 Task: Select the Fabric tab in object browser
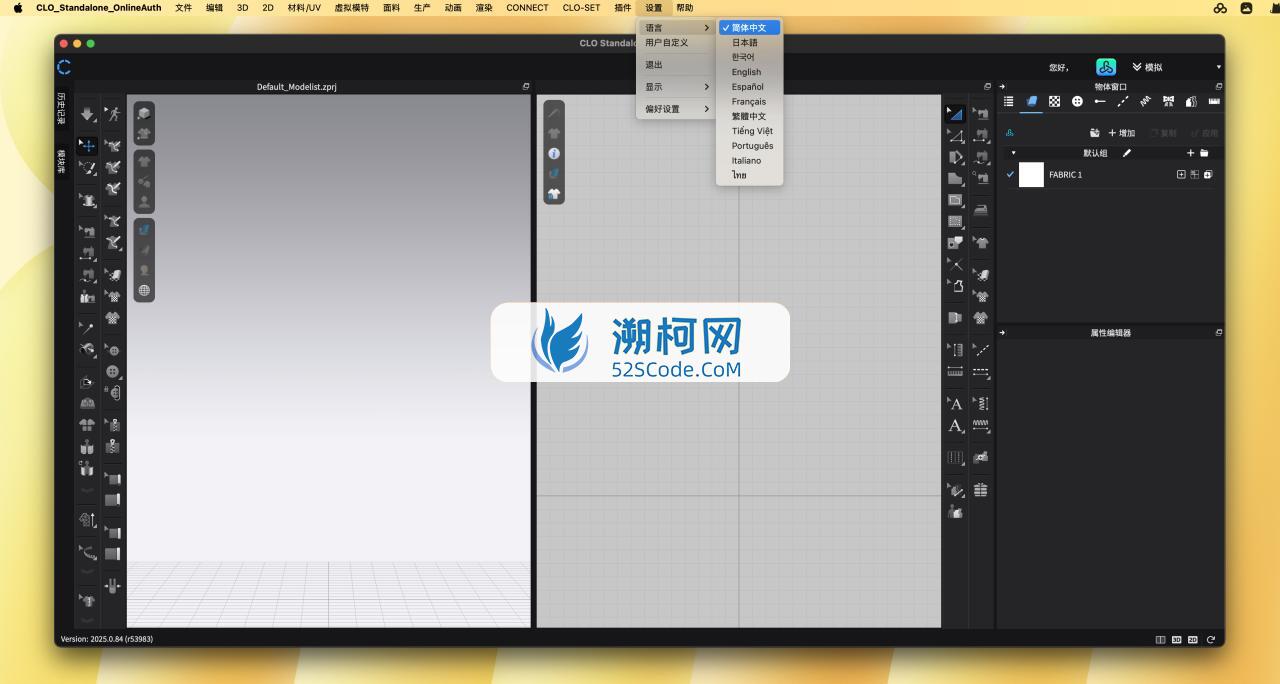[x=1031, y=101]
